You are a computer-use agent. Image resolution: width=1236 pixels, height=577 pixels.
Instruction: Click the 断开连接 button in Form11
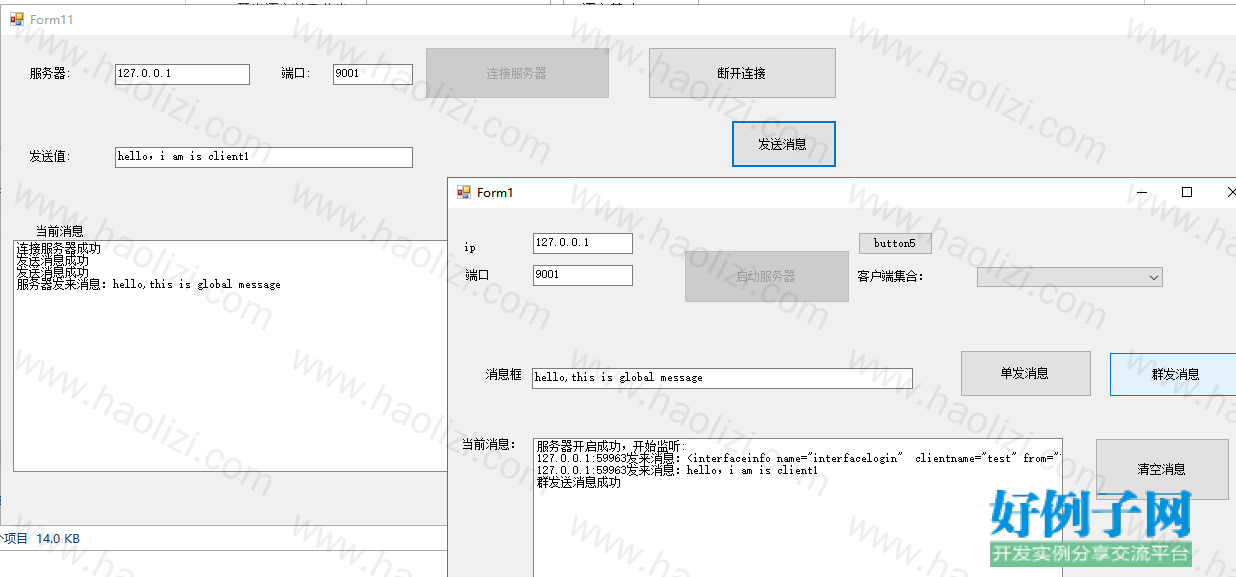click(x=742, y=73)
